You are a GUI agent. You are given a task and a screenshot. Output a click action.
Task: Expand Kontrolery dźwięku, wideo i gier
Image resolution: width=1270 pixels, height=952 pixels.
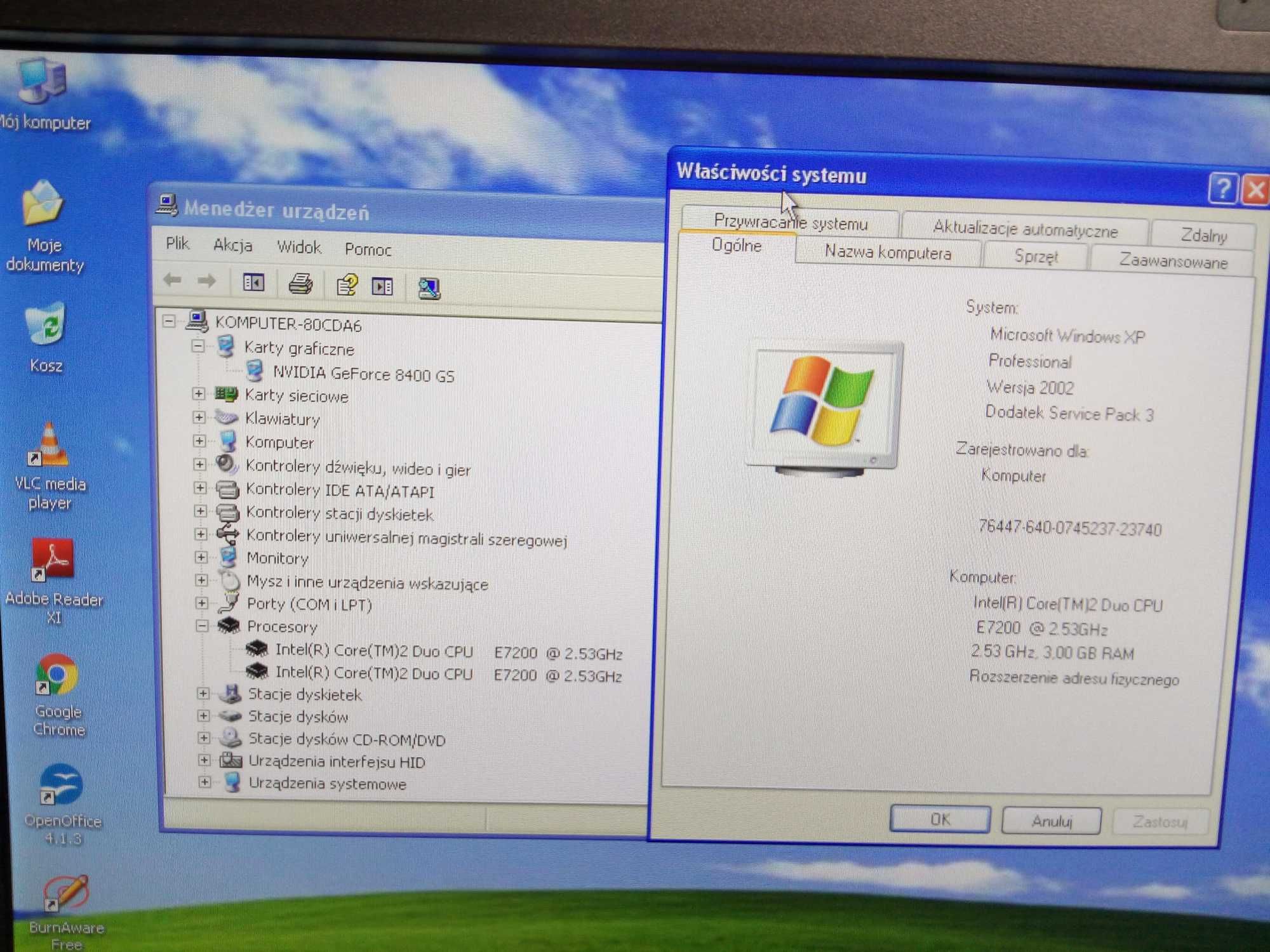click(200, 465)
